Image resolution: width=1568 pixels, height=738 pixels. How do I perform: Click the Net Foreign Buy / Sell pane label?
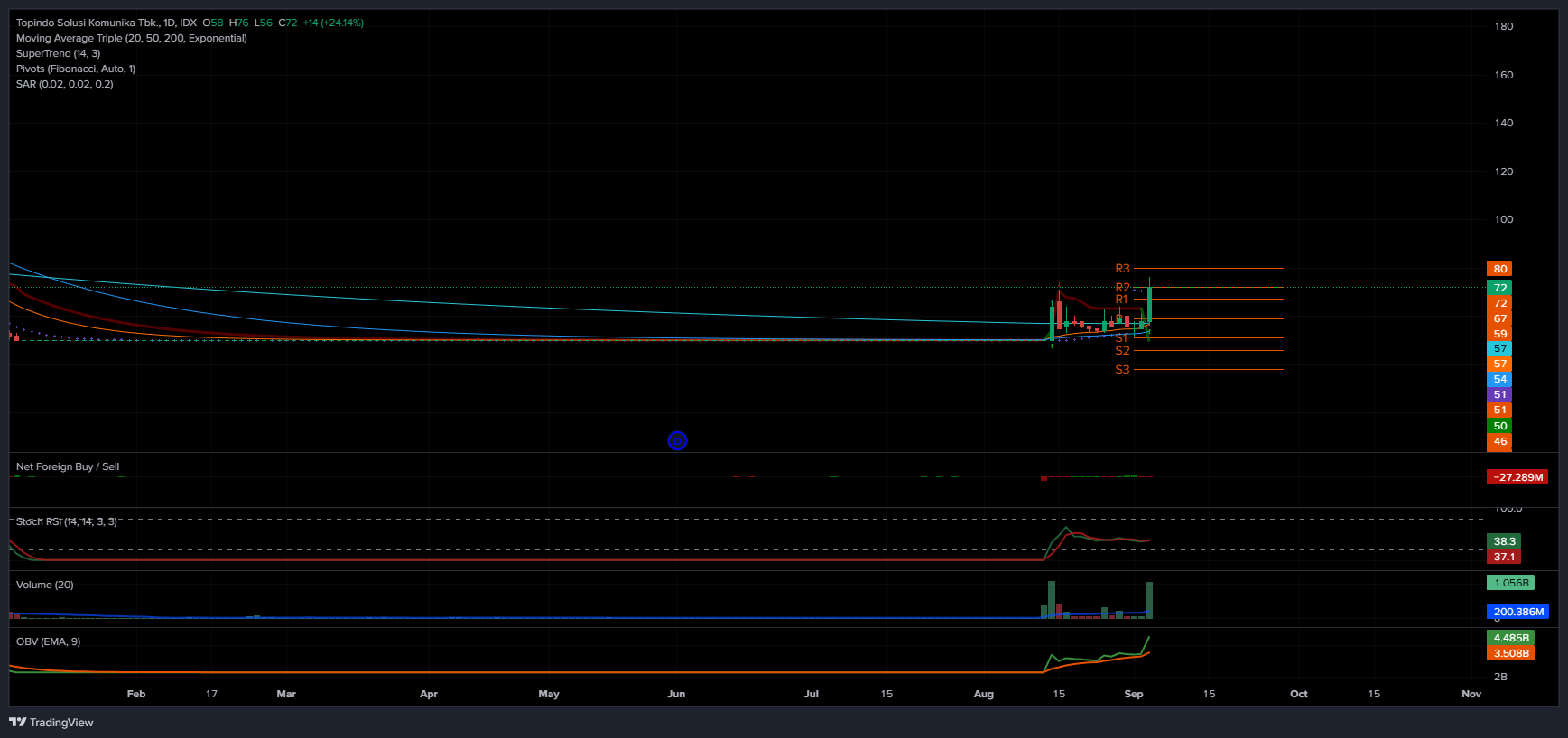click(68, 466)
